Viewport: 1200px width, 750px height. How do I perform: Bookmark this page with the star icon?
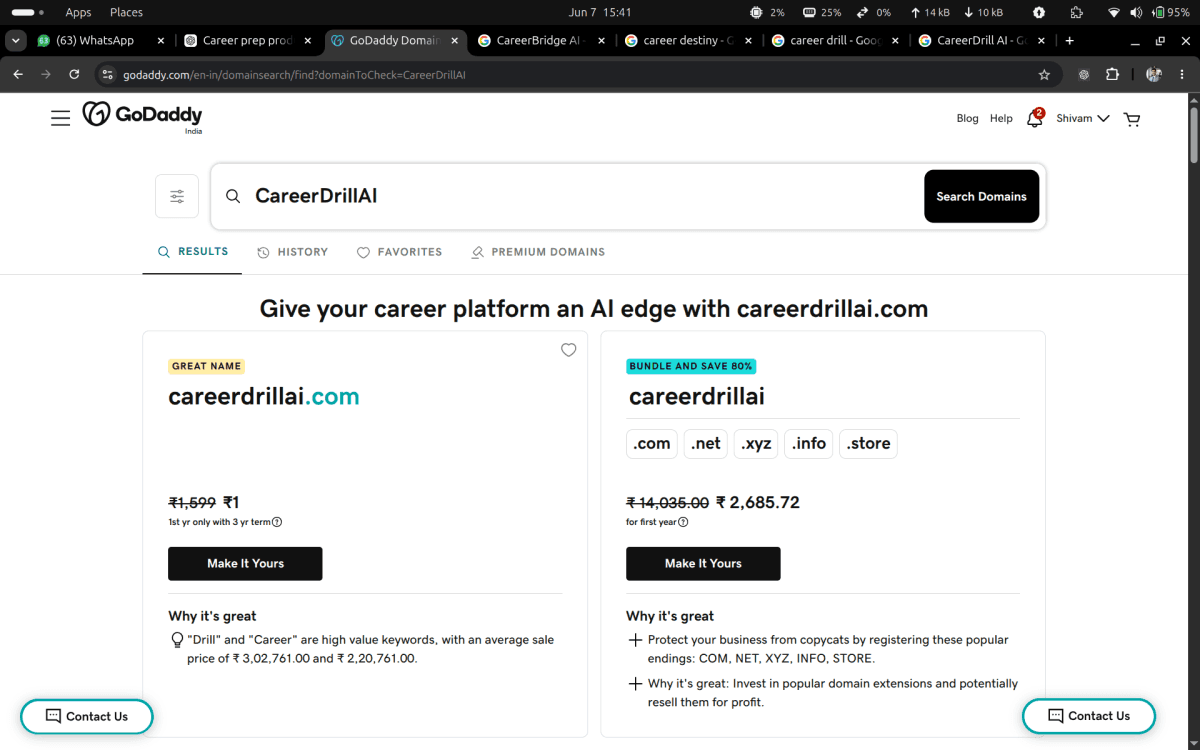point(1044,74)
